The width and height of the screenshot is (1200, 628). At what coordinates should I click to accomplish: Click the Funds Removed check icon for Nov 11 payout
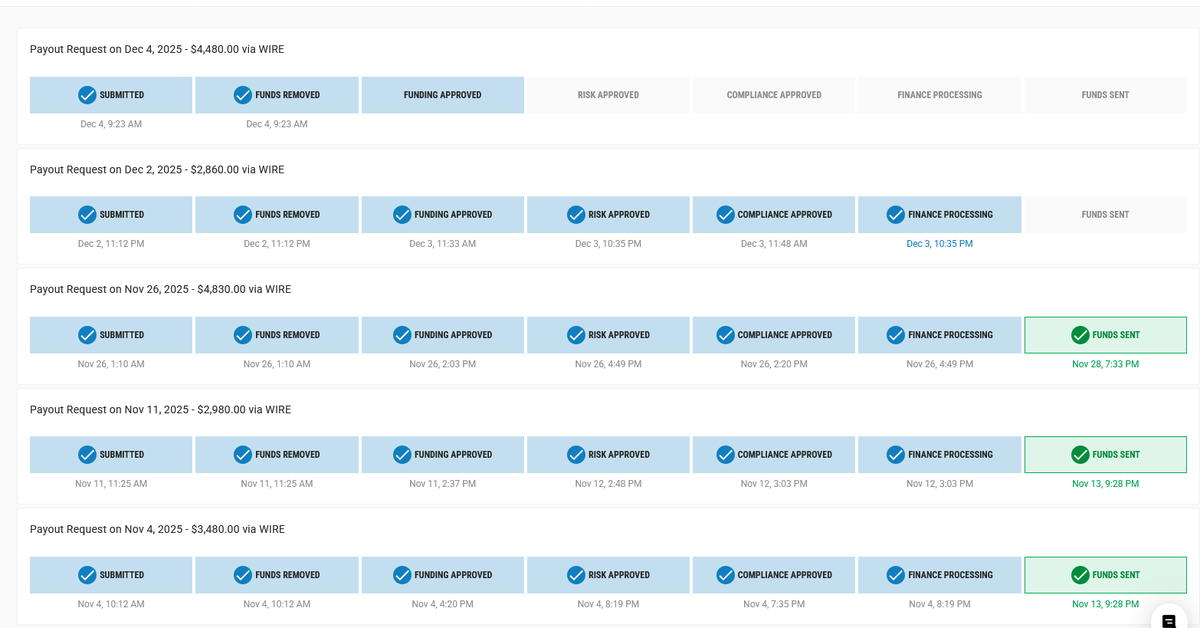coord(243,455)
